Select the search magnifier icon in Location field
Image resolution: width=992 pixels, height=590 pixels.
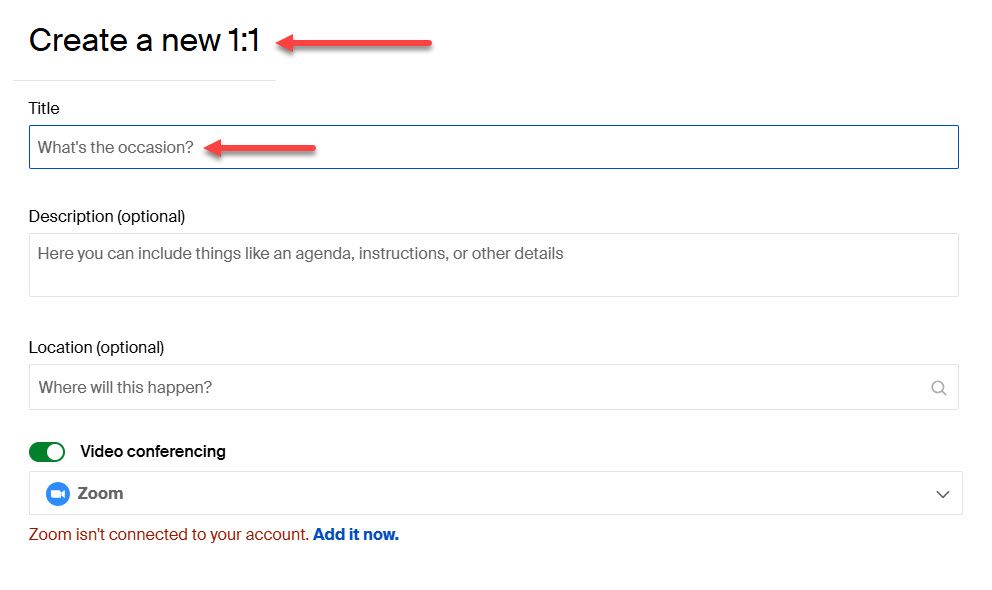938,387
